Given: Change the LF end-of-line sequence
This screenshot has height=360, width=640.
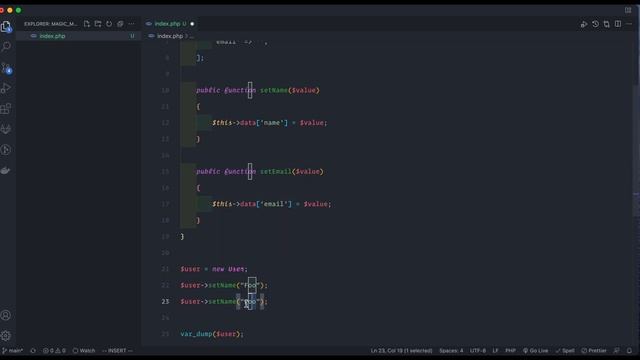Looking at the screenshot, I should (x=495, y=351).
